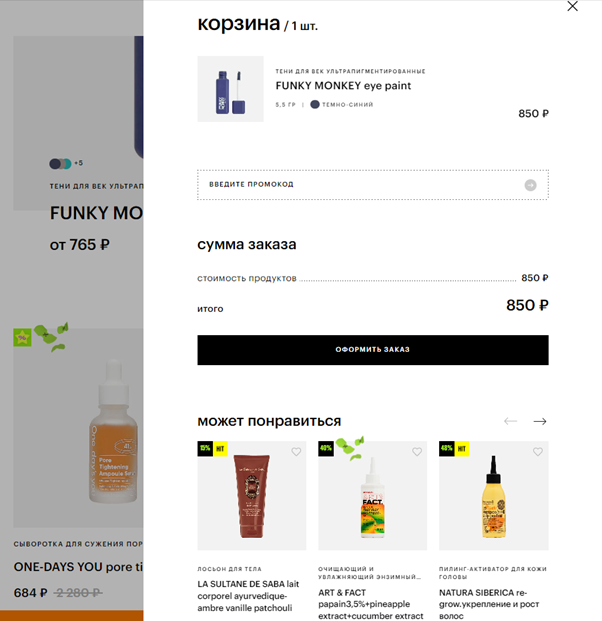Open NATURA SIBERICA re-grow product image
602x621 pixels.
click(x=493, y=495)
